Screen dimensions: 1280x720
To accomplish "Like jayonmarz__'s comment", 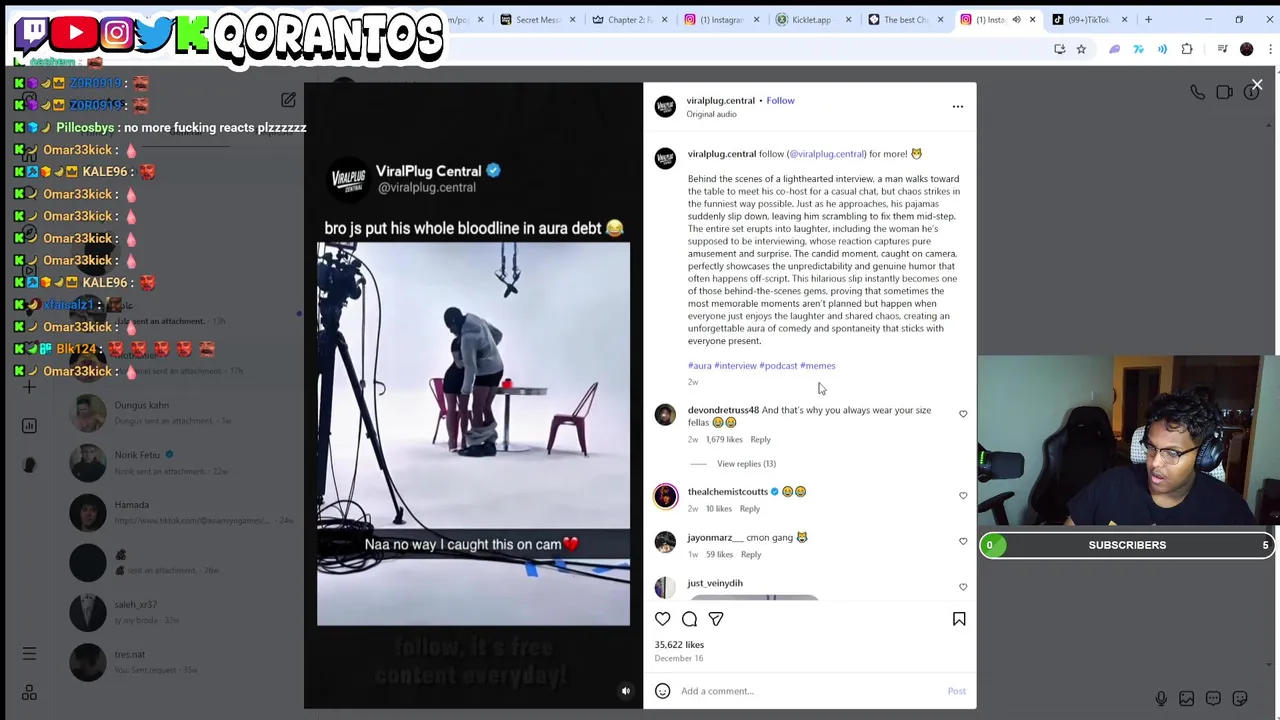I will click(963, 542).
